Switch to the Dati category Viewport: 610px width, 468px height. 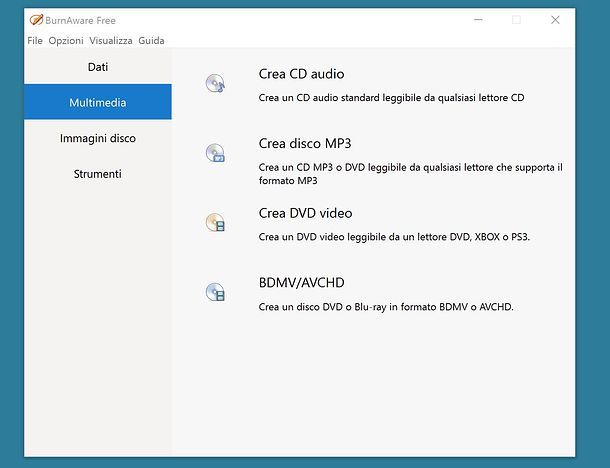pos(98,67)
